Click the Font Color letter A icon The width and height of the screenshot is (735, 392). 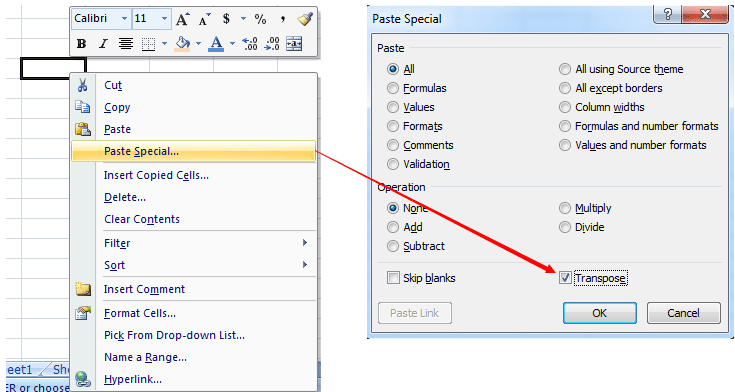(x=216, y=44)
